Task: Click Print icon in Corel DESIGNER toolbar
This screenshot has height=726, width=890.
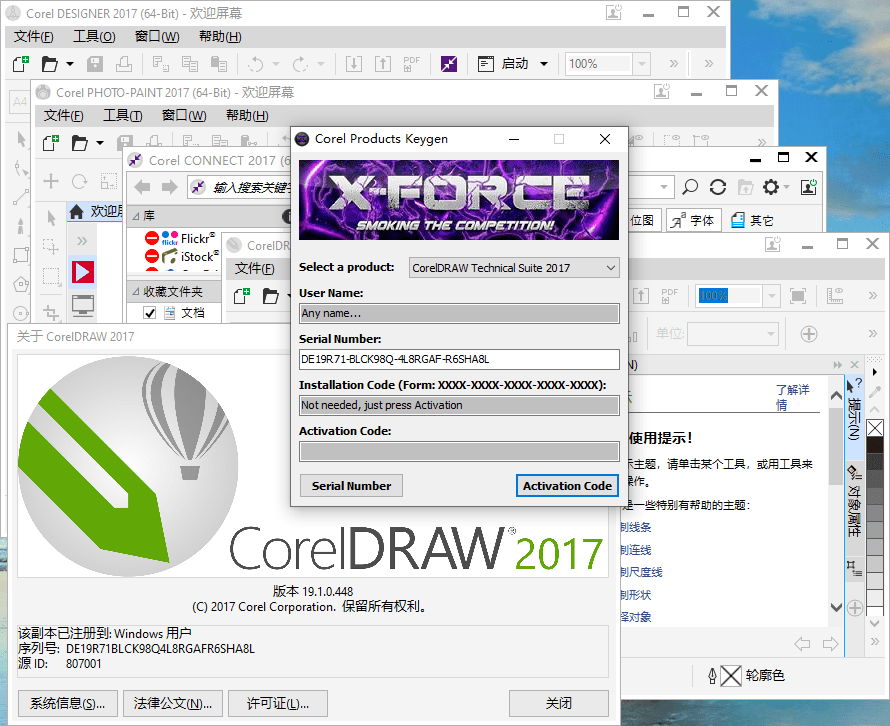Action: pyautogui.click(x=124, y=64)
